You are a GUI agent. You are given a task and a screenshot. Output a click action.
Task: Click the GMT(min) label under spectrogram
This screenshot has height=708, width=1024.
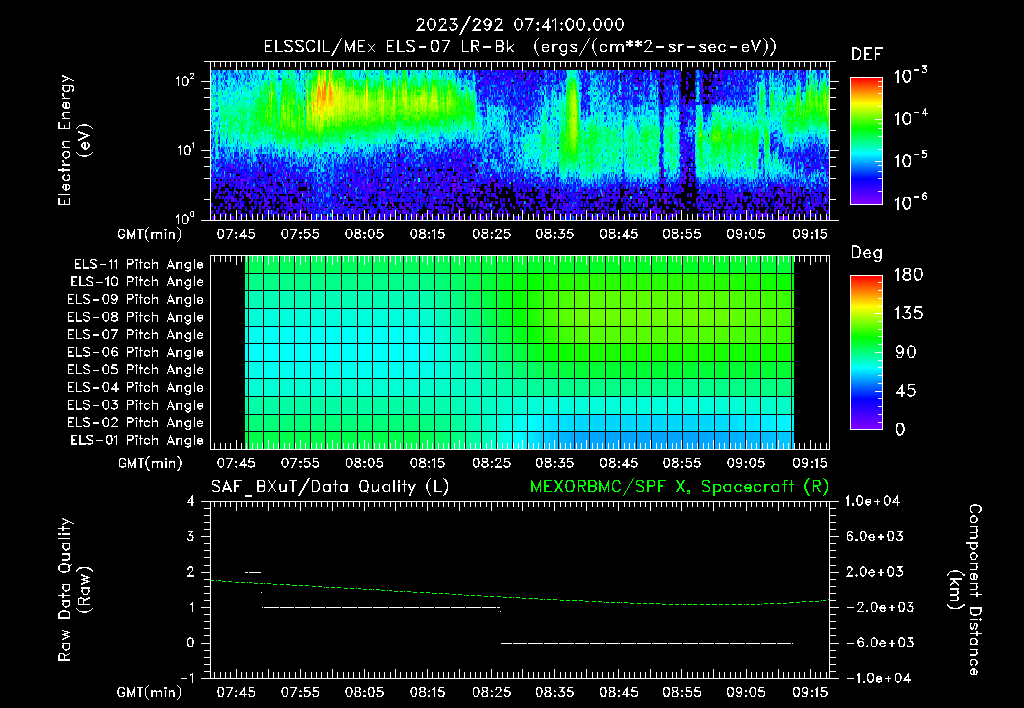click(x=150, y=234)
